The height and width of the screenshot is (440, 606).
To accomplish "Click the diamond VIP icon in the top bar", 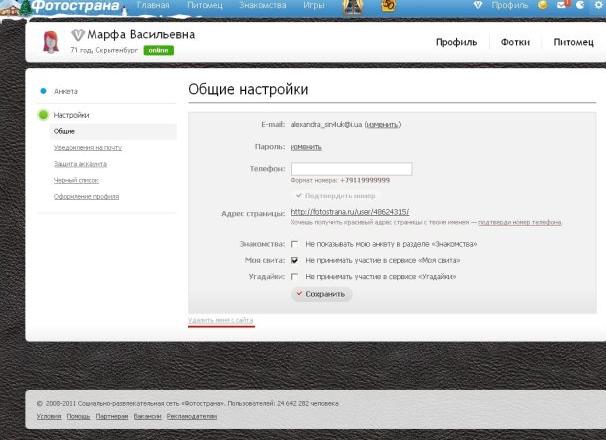I will [x=478, y=5].
